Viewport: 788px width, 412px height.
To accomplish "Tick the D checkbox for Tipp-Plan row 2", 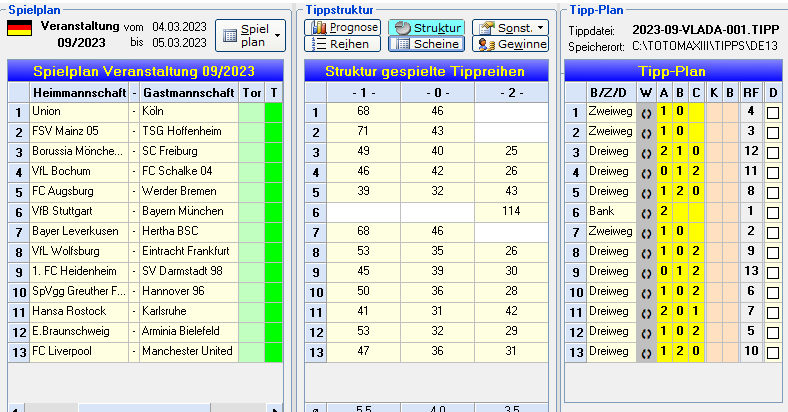I will 773,133.
